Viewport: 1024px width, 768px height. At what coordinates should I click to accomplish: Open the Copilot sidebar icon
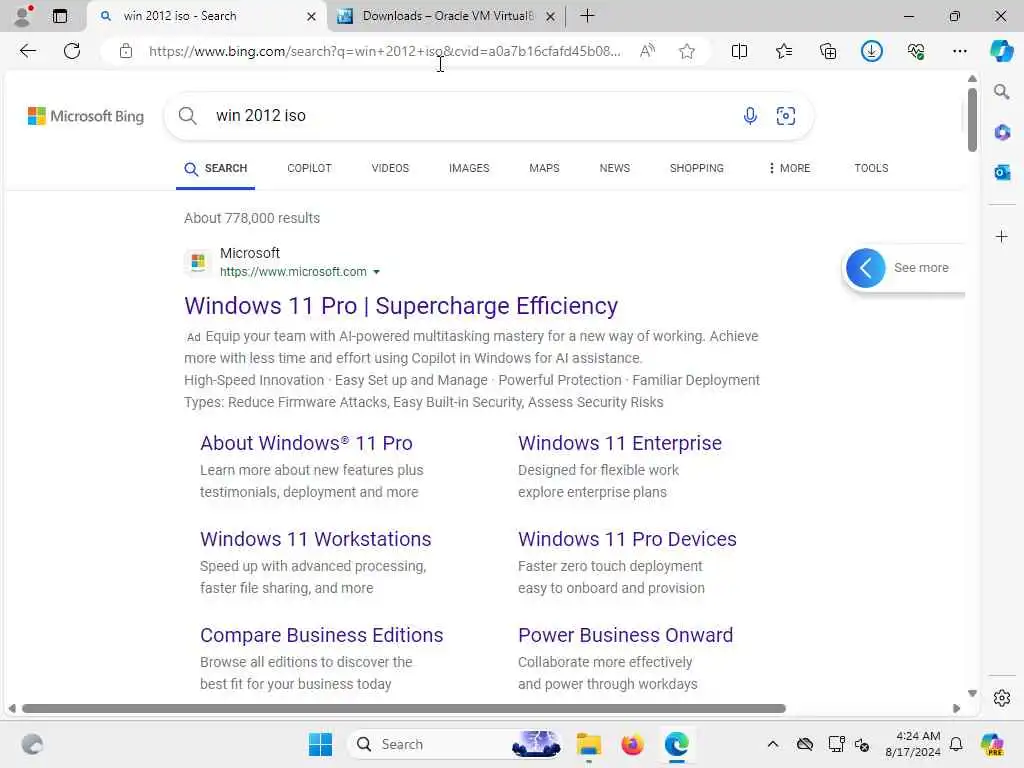(1001, 51)
